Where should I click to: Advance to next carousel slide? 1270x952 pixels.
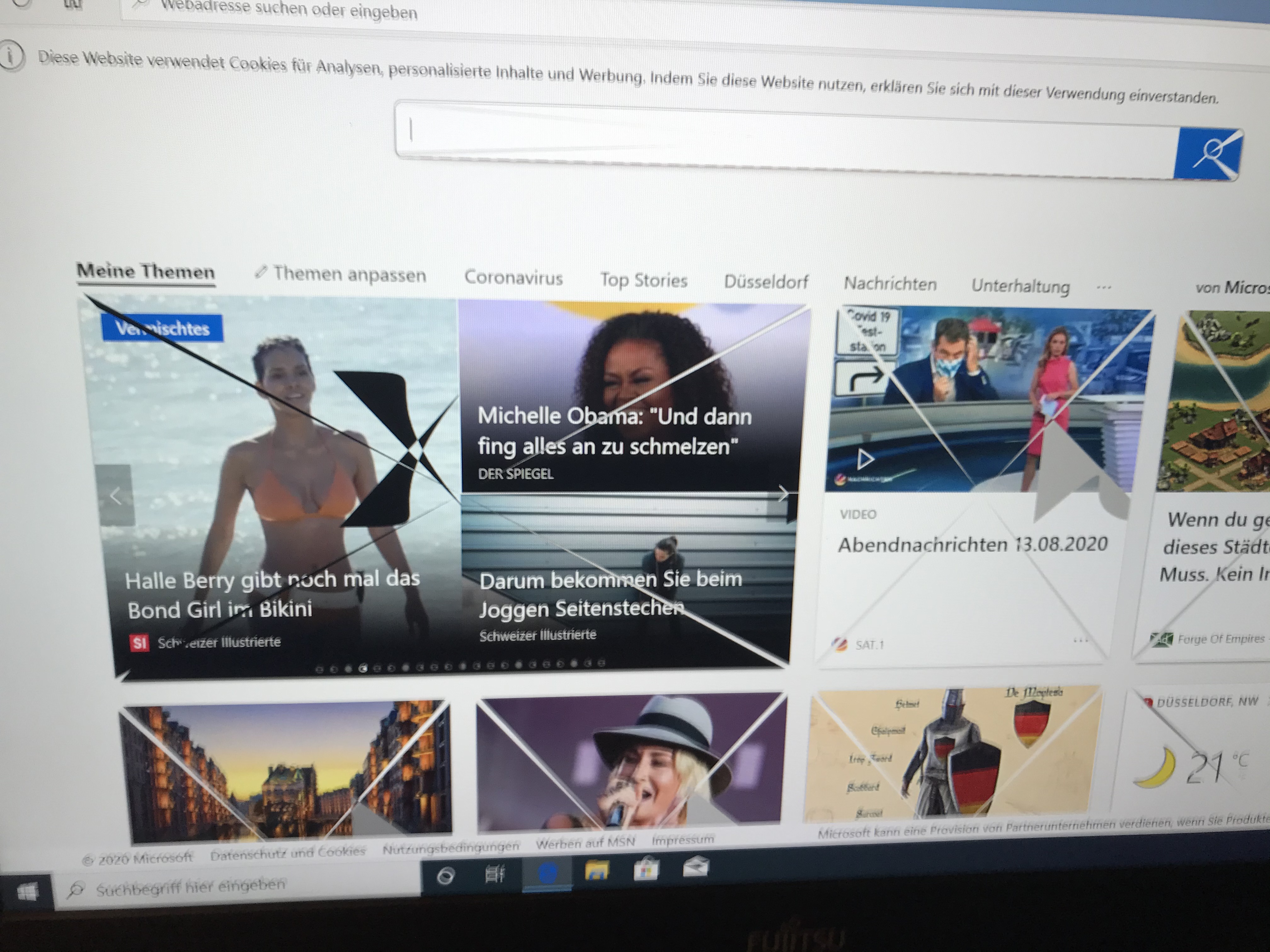tap(783, 494)
